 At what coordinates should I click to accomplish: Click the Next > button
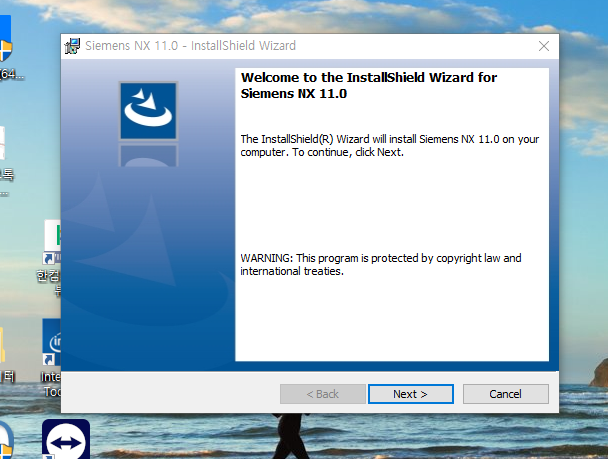(411, 394)
